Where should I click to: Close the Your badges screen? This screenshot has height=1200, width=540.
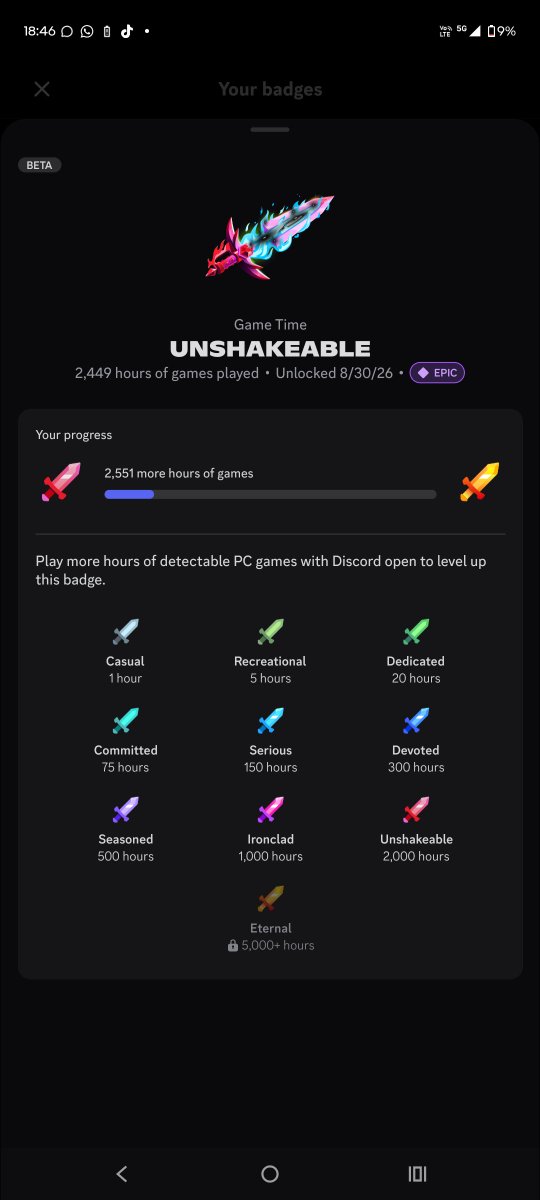tap(42, 89)
